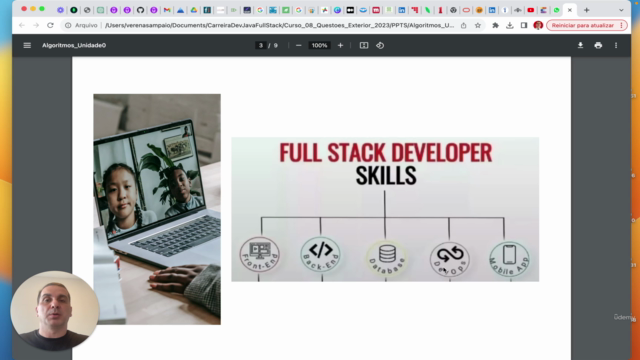This screenshot has width=640, height=360.
Task: Bookmark this page with the star icon
Action: pyautogui.click(x=478, y=25)
